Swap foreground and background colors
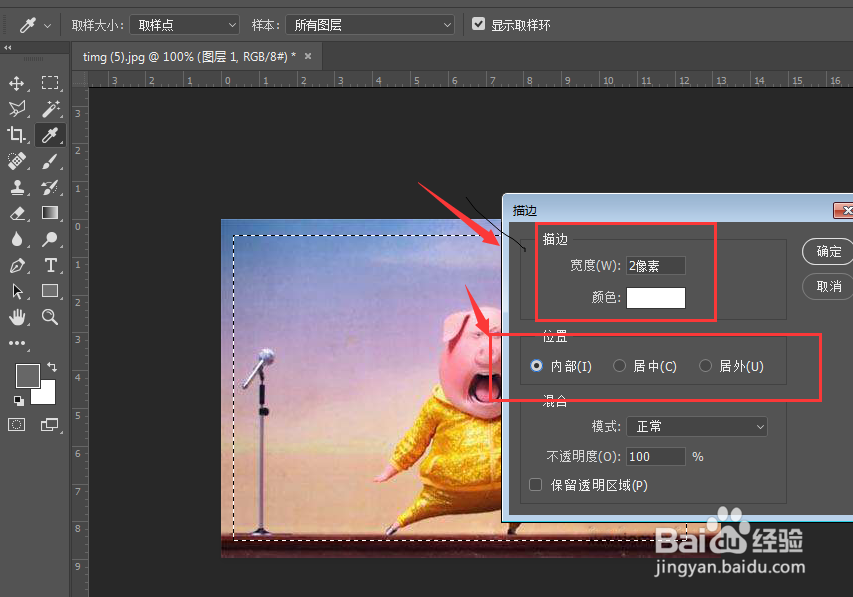Screen dimensions: 853x597 pyautogui.click(x=52, y=367)
